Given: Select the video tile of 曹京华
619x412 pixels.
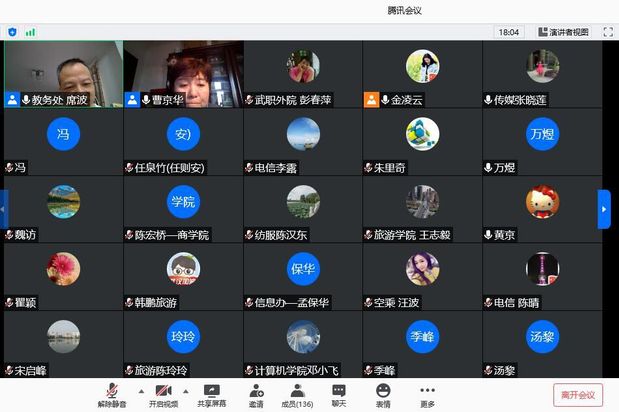Looking at the screenshot, I should point(183,73).
